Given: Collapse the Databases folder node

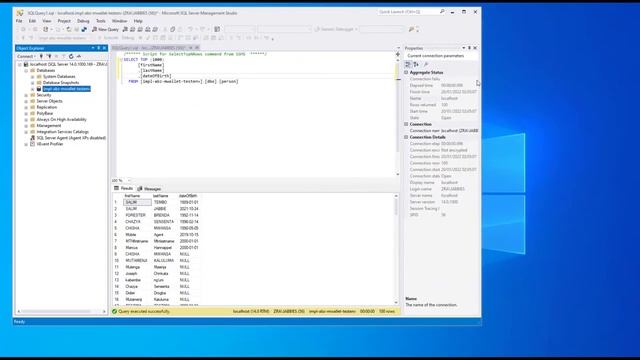Looking at the screenshot, I should pyautogui.click(x=26, y=71).
